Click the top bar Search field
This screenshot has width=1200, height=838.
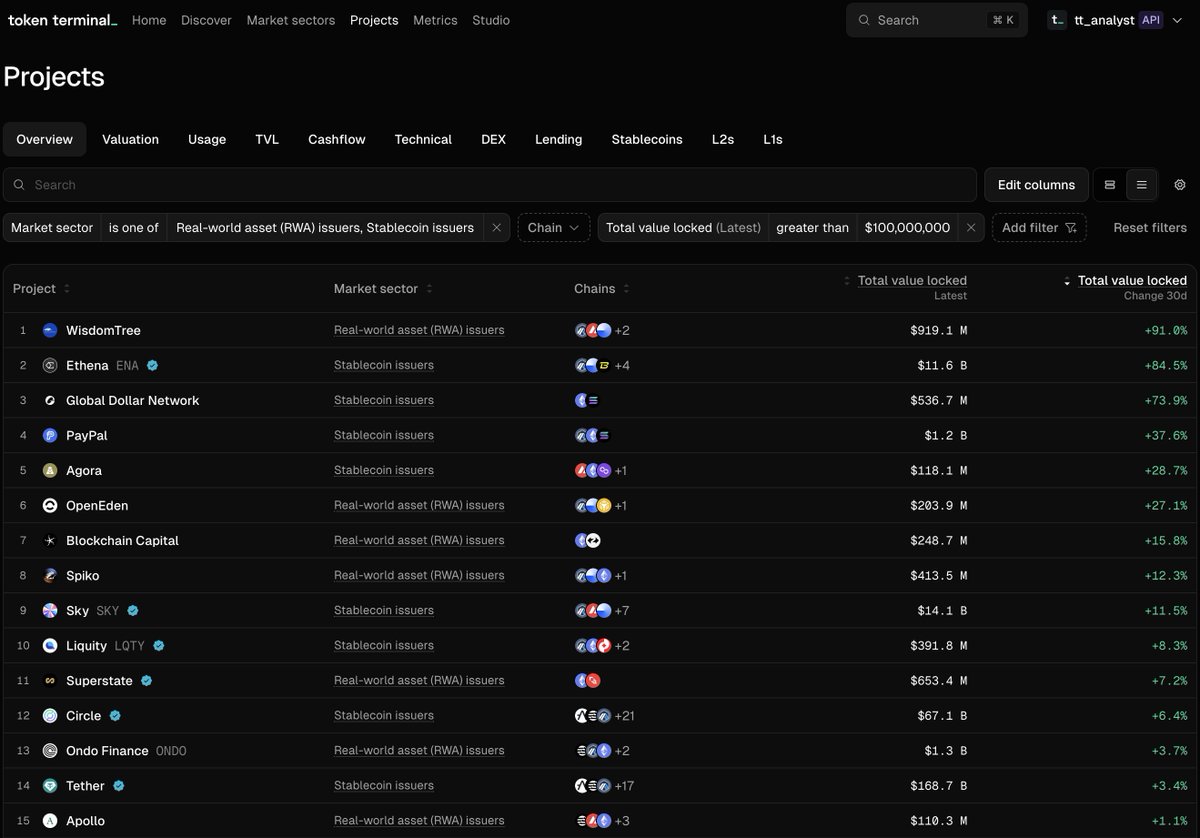(x=937, y=20)
